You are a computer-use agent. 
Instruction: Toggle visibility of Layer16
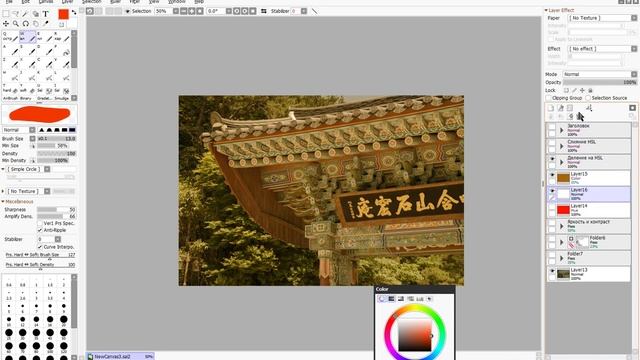552,191
